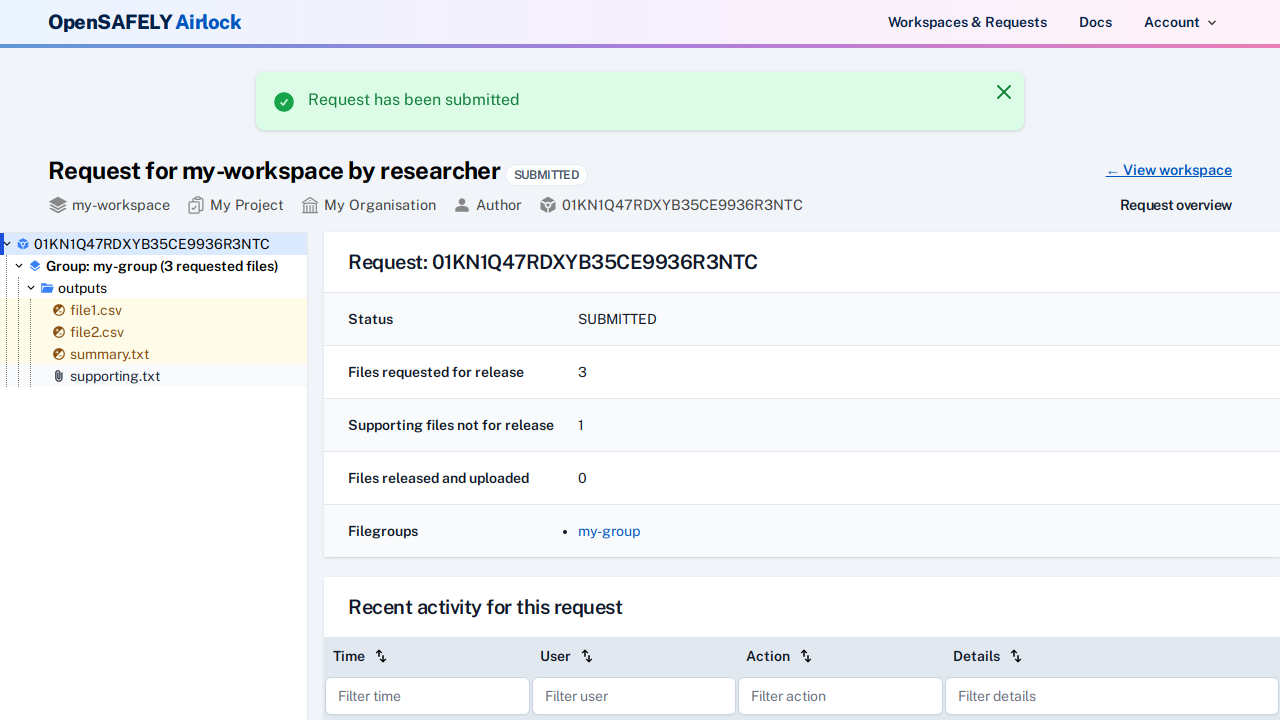The width and height of the screenshot is (1280, 720).
Task: Select file2.csv in the file tree
Action: 97,332
